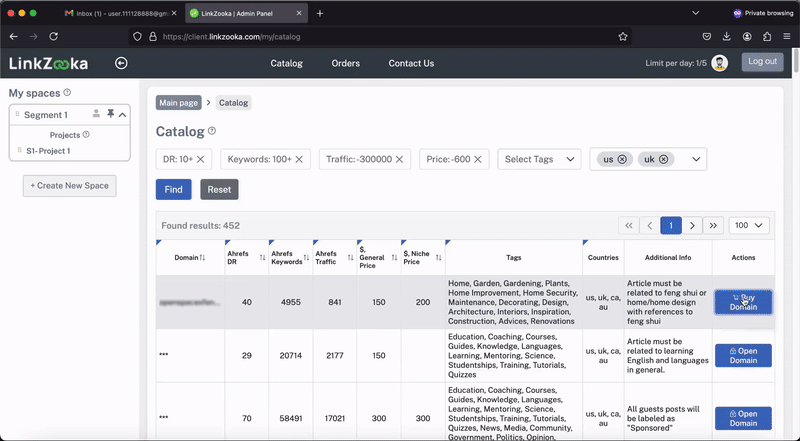
Task: Switch to the Gmail Inbox tab
Action: pyautogui.click(x=117, y=13)
